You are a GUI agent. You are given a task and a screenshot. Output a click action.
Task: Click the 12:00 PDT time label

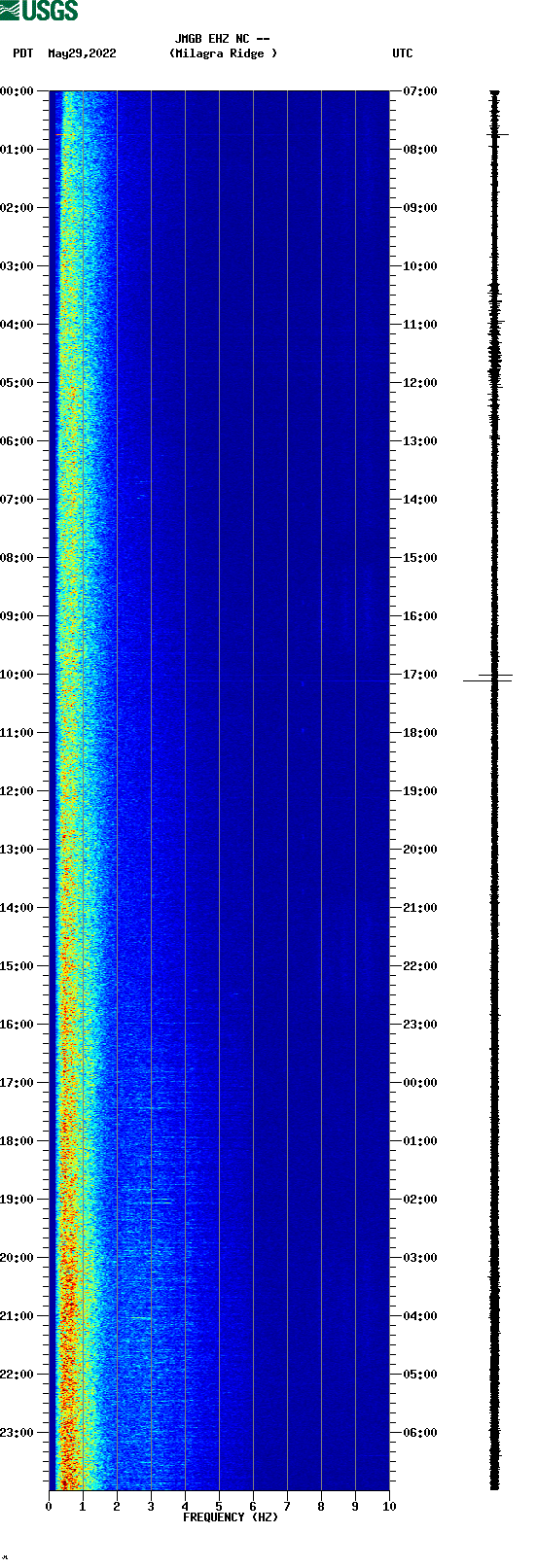(x=18, y=791)
